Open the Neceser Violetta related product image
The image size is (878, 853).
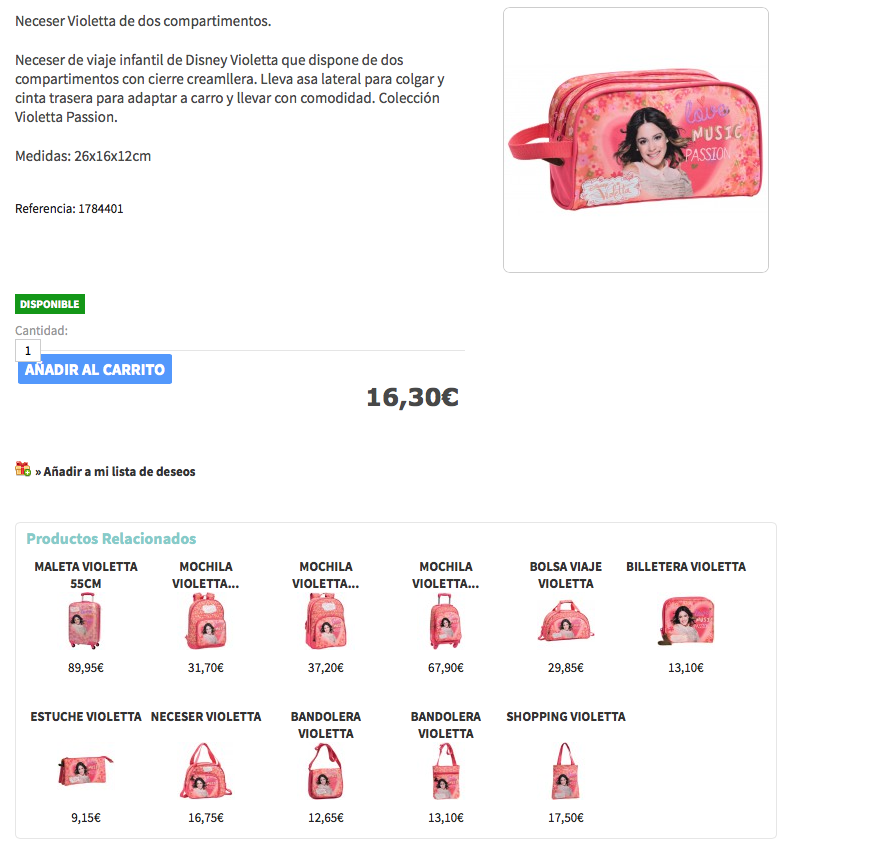[x=206, y=771]
